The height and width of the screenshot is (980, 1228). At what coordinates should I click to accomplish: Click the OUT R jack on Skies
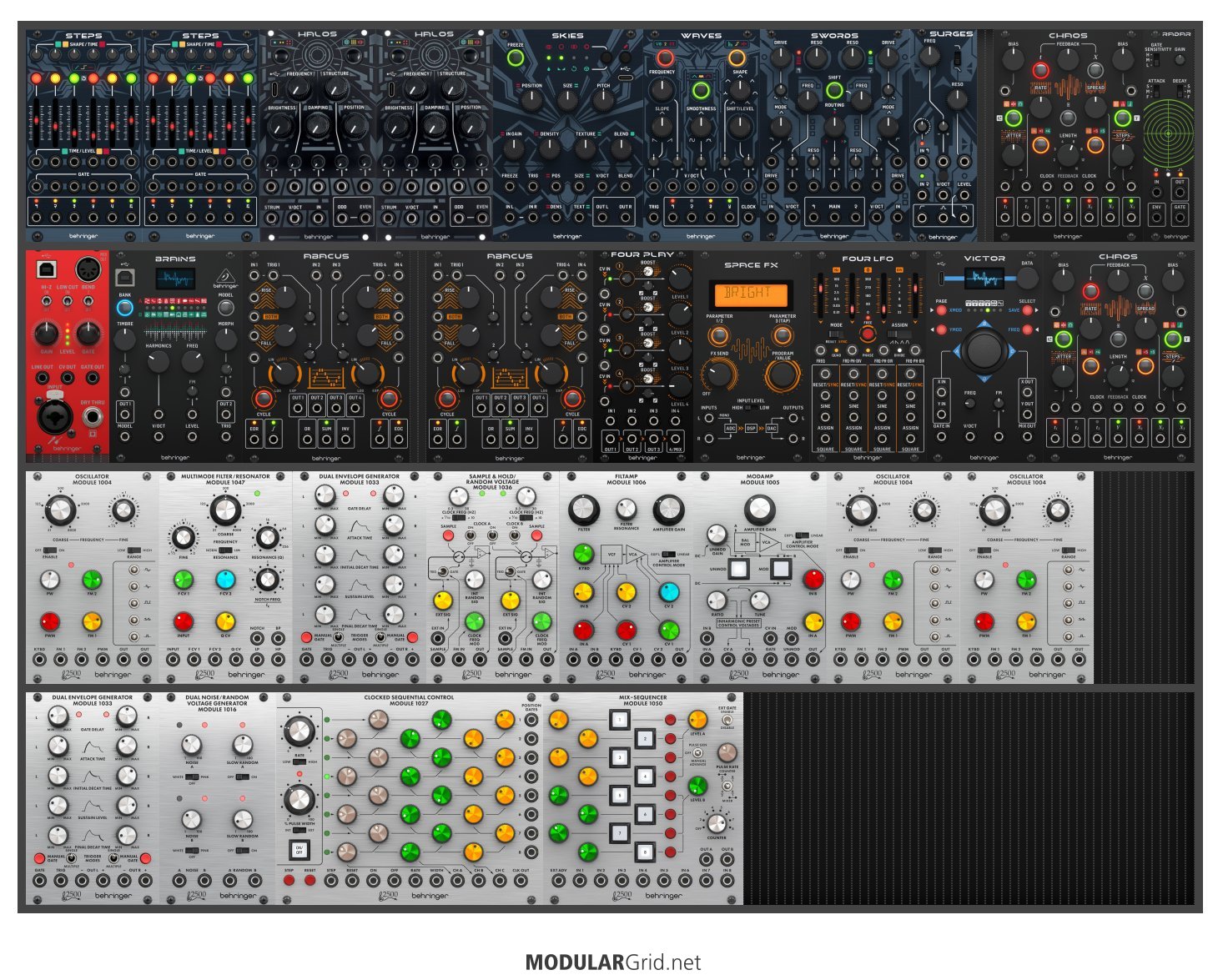coord(626,217)
